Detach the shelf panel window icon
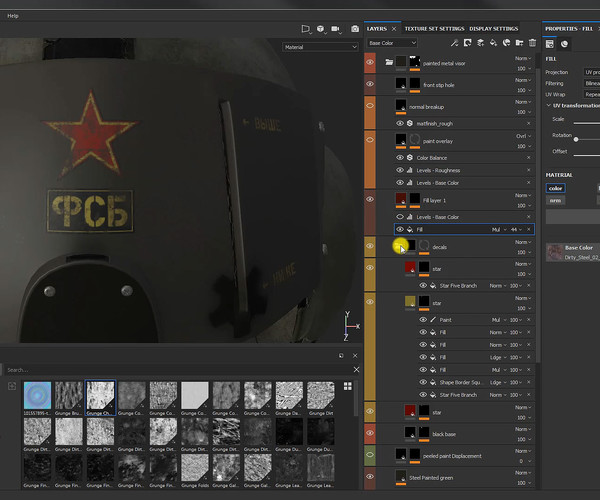Image resolution: width=600 pixels, height=500 pixels. coord(341,356)
